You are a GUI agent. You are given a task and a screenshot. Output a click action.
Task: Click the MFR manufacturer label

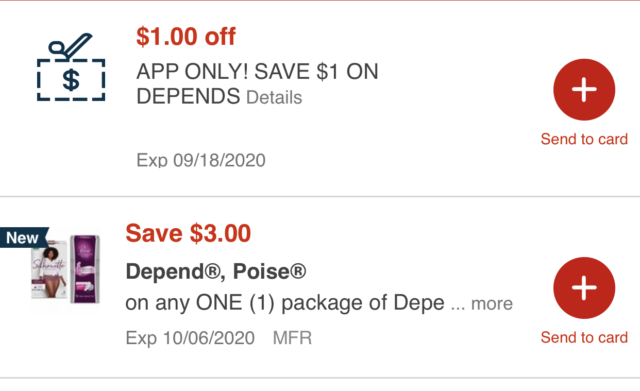point(292,338)
